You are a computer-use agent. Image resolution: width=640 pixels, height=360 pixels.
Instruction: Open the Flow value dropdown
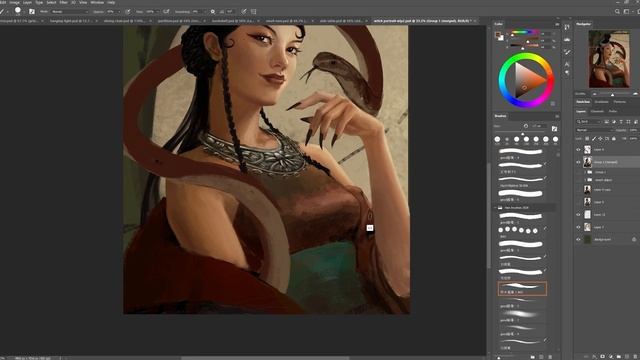click(x=158, y=11)
